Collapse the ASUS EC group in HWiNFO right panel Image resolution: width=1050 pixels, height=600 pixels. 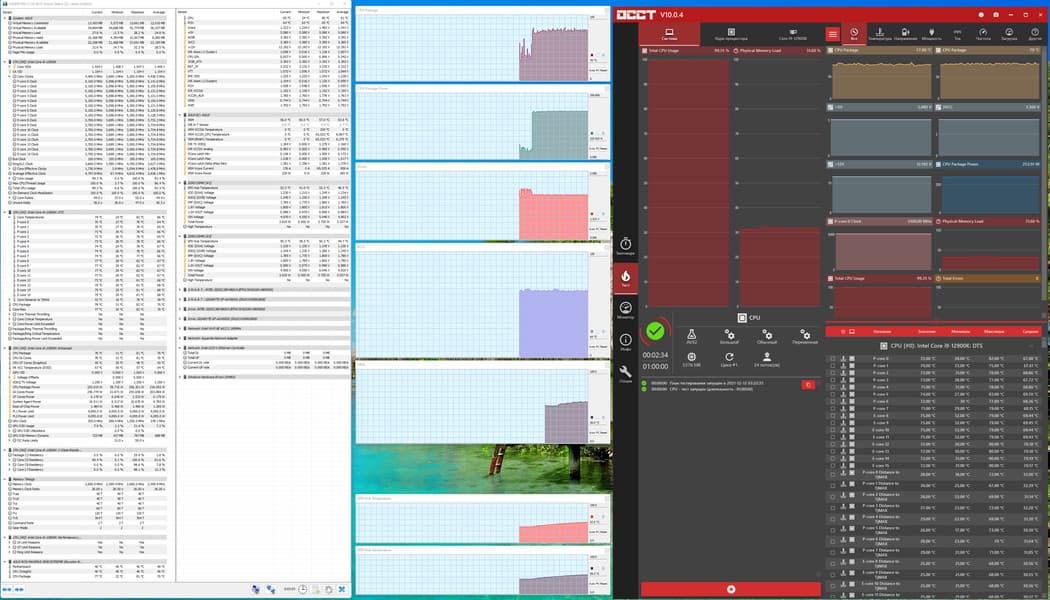pyautogui.click(x=181, y=115)
